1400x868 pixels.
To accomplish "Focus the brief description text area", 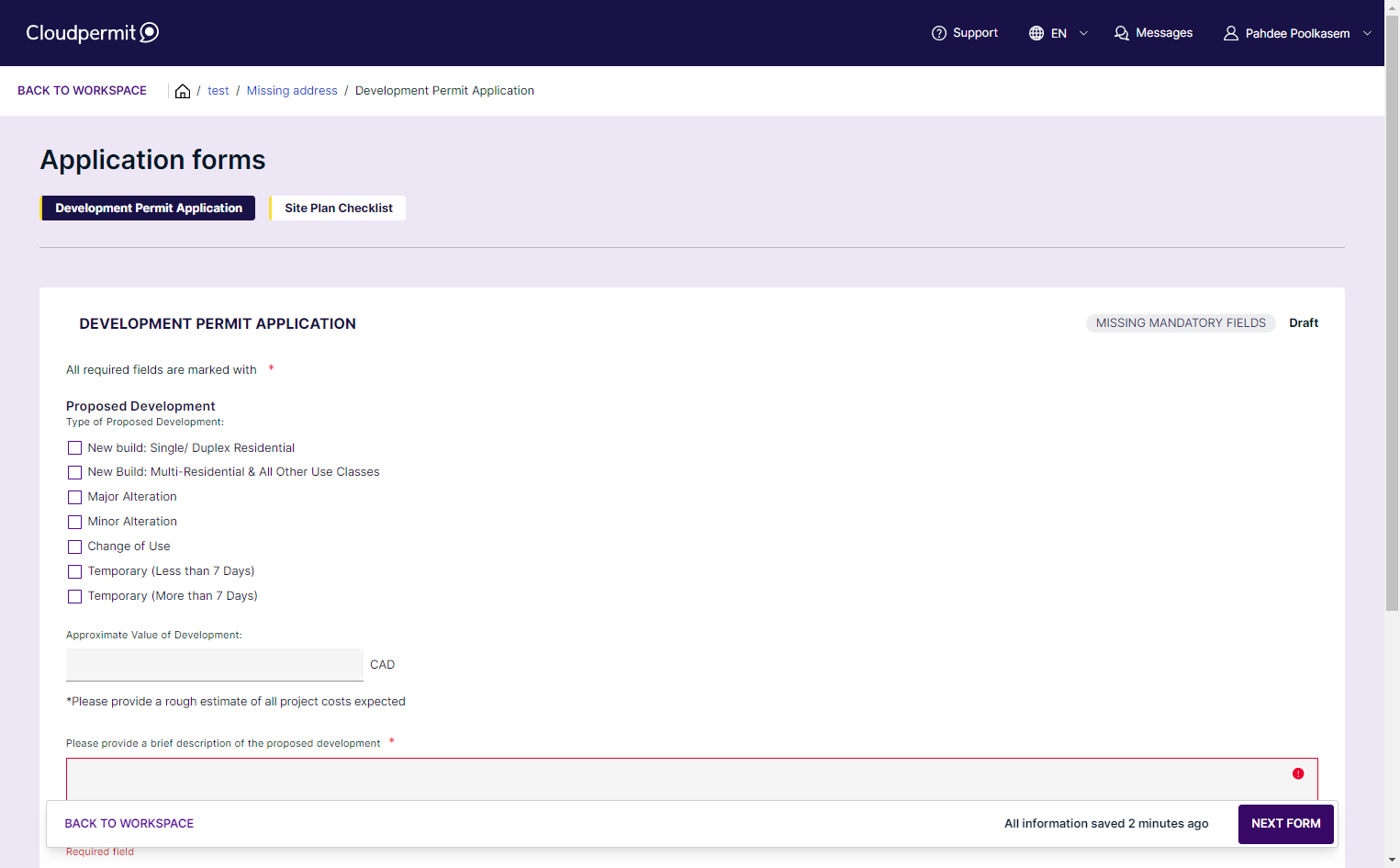I will [x=692, y=779].
